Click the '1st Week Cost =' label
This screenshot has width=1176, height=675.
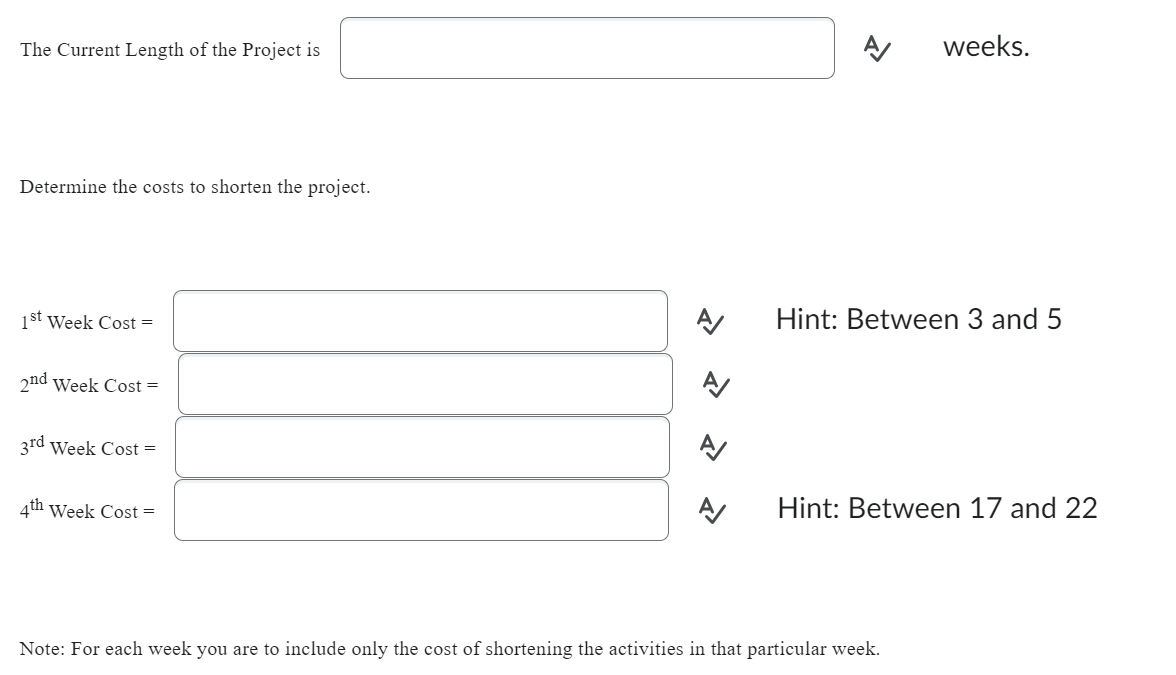click(86, 321)
